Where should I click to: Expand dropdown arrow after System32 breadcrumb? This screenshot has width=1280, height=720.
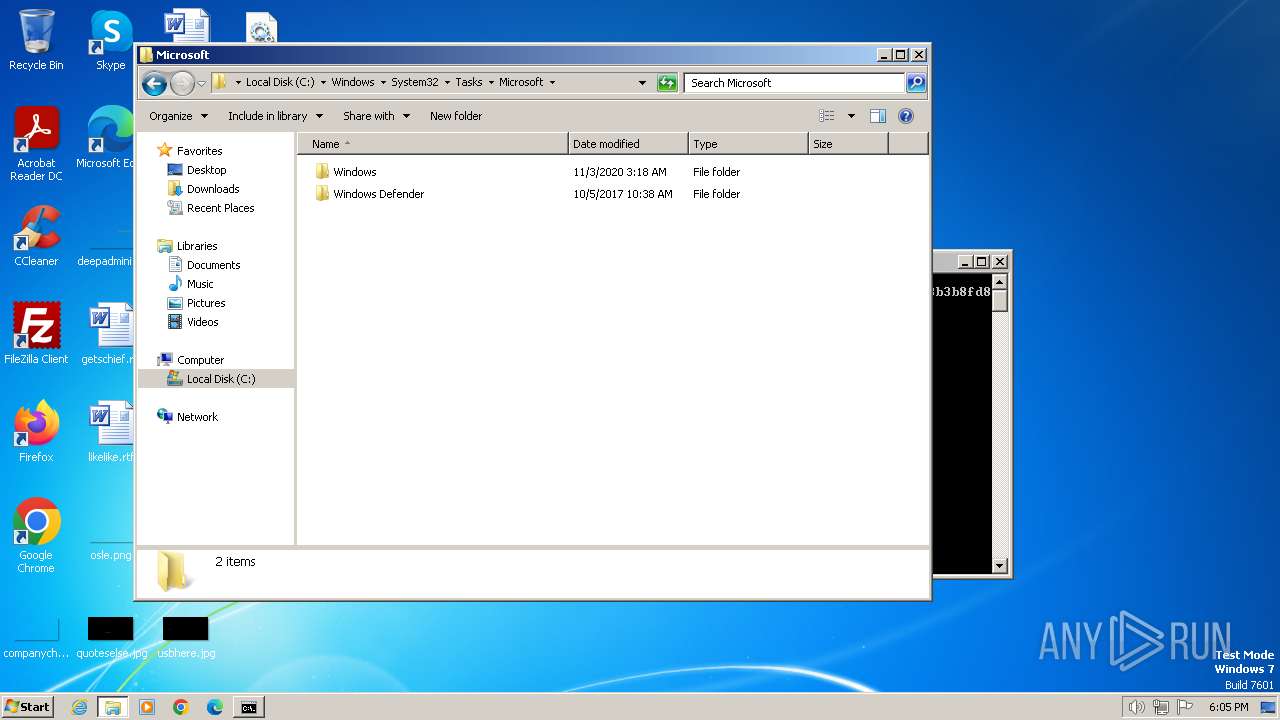[x=446, y=83]
